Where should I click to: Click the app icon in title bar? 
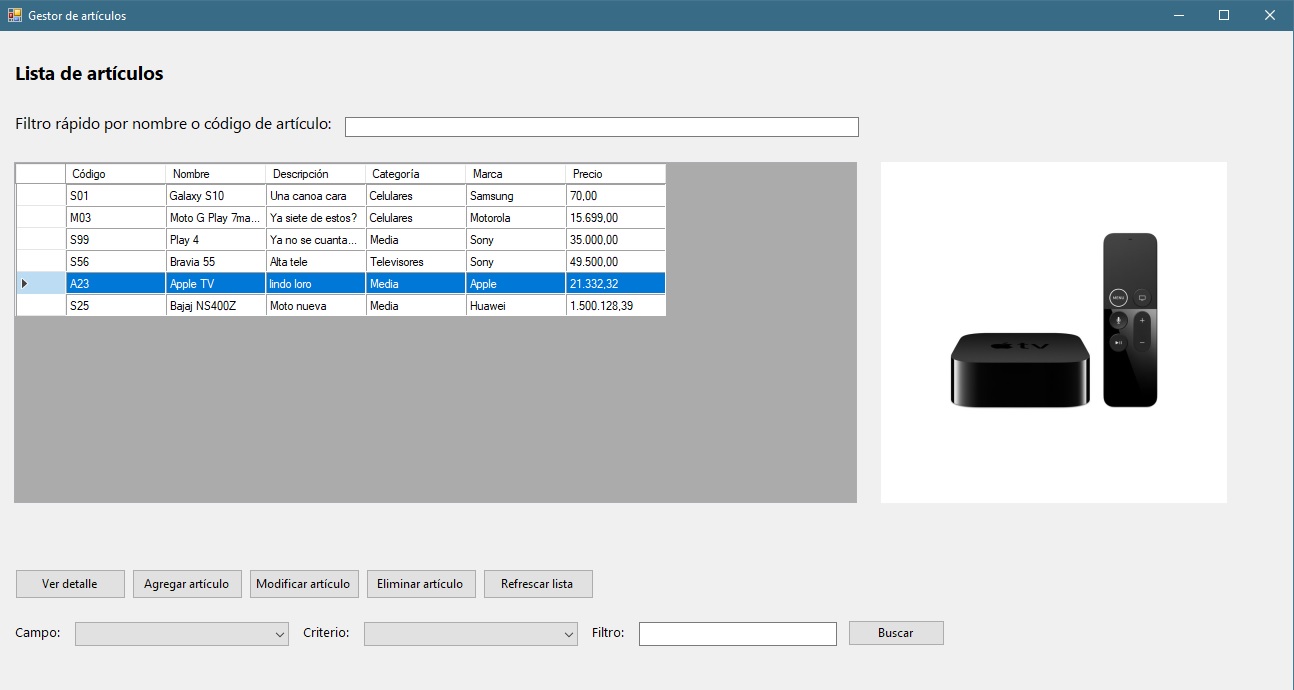pos(15,15)
